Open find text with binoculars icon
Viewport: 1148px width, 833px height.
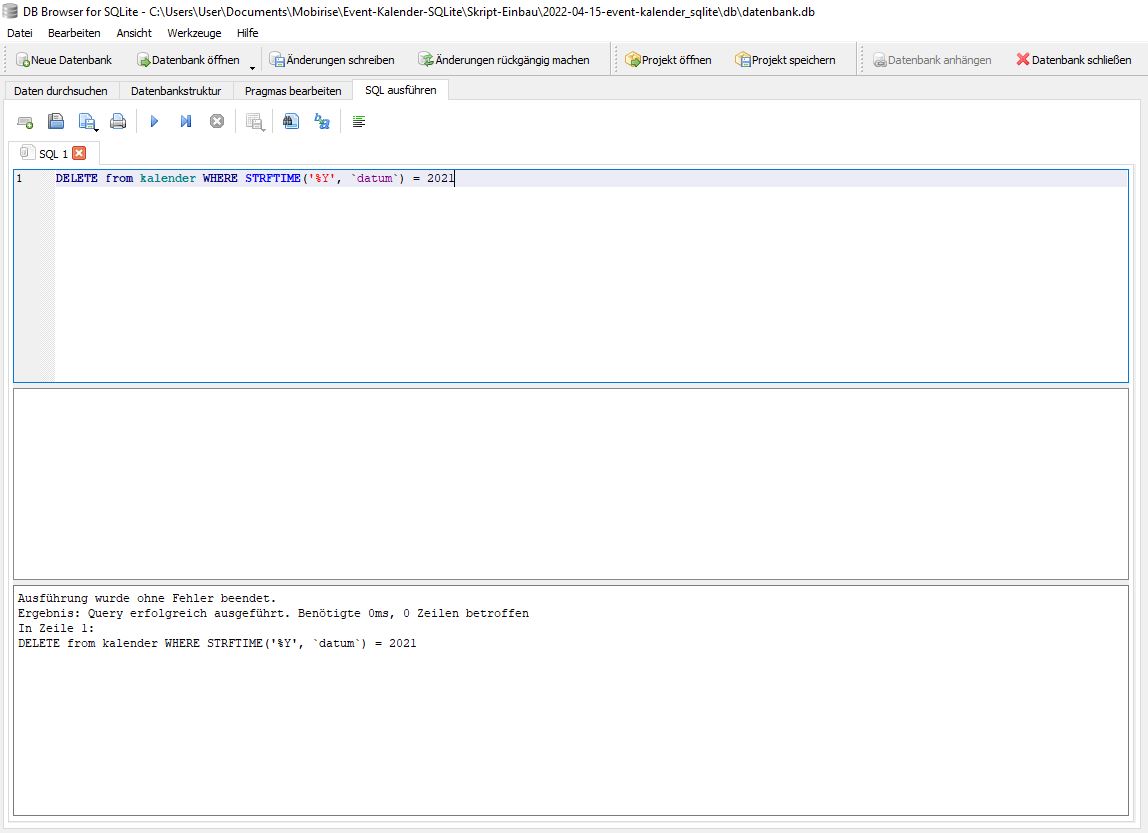pos(290,121)
